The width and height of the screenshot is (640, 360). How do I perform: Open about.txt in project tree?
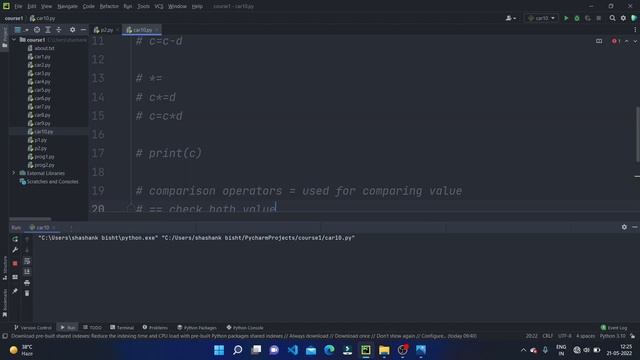[x=41, y=48]
